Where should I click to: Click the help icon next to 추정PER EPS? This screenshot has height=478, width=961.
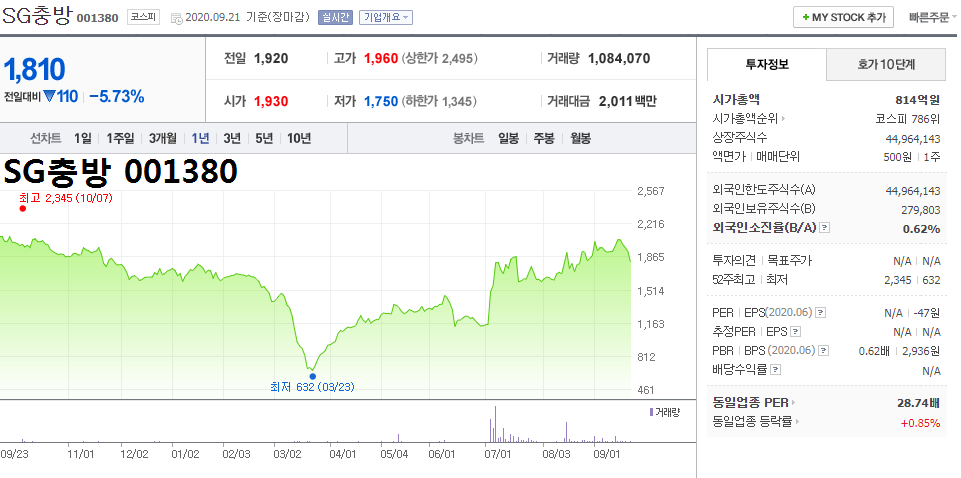795,332
